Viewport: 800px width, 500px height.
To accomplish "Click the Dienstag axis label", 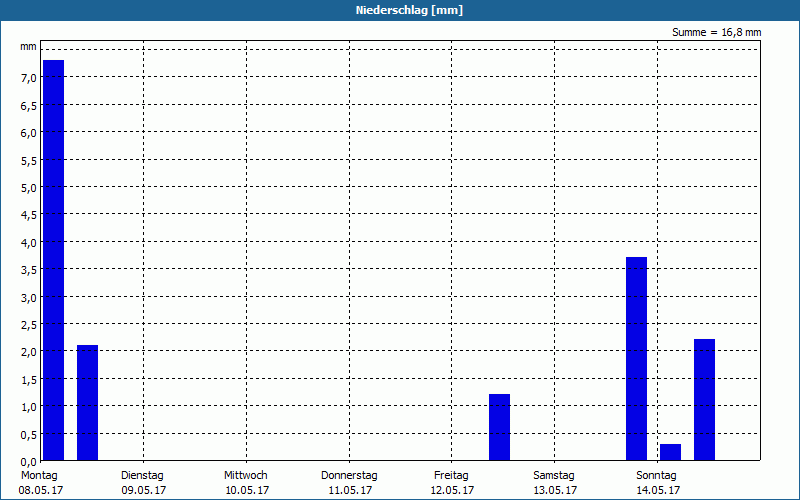I will click(142, 476).
